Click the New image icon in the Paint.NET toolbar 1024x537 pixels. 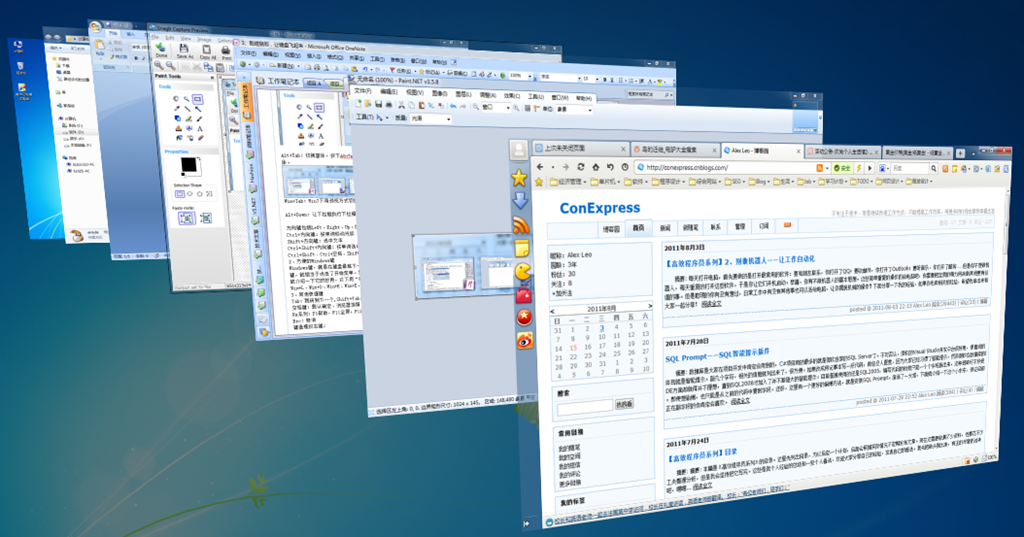[x=359, y=104]
